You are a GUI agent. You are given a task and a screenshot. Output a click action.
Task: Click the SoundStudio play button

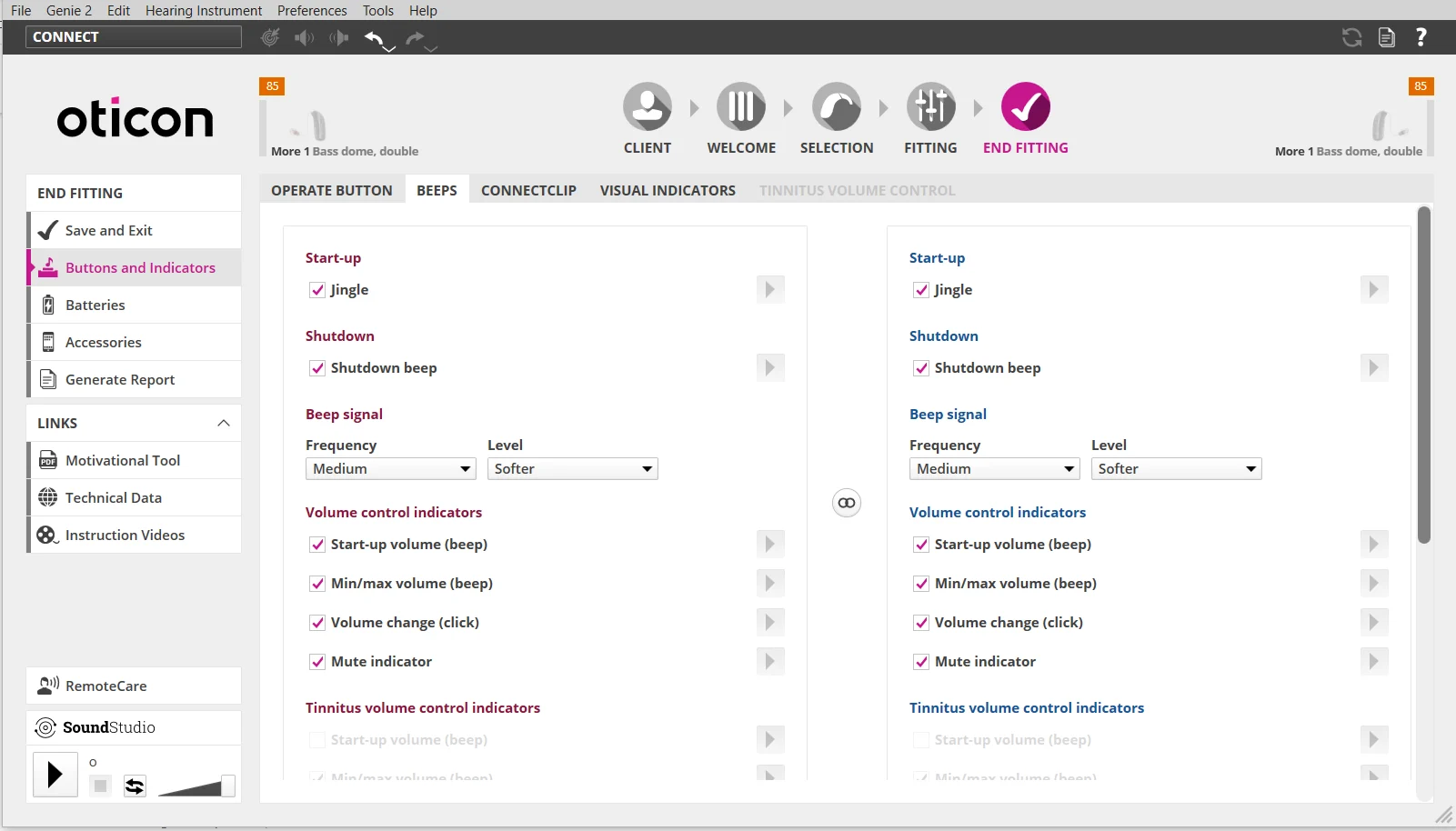tap(55, 775)
